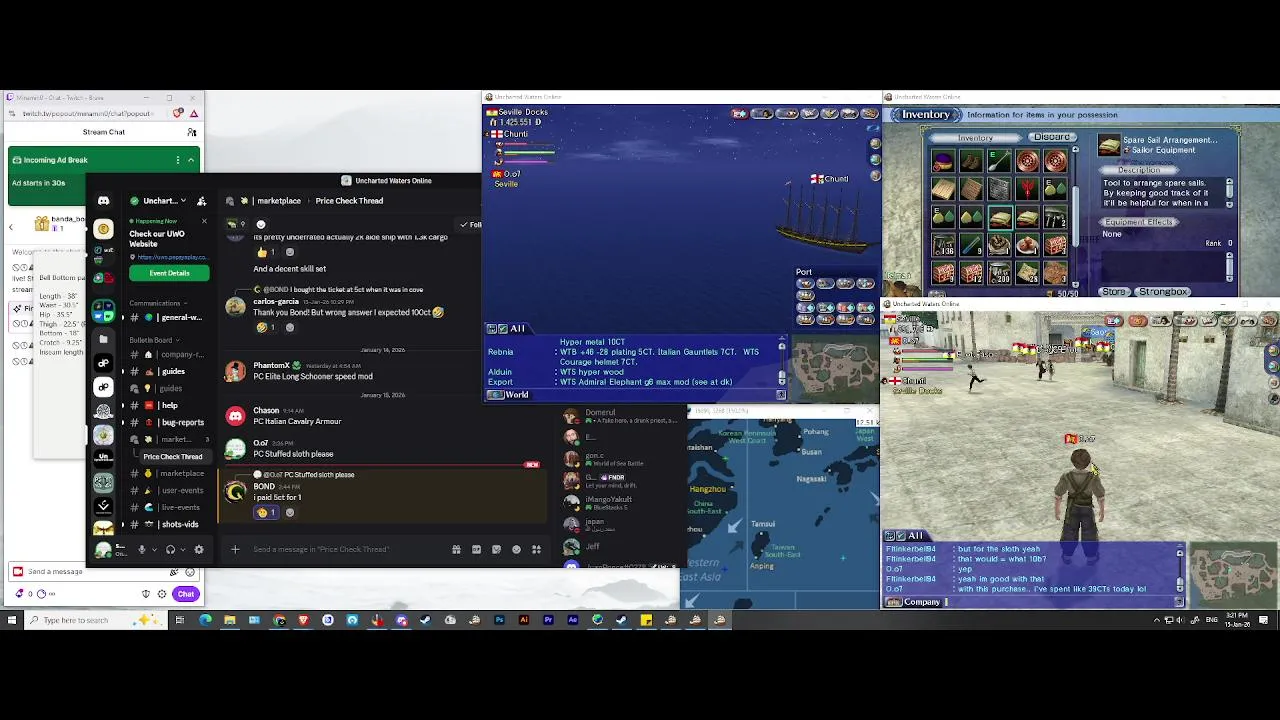Open Photoshop from the taskbar

(499, 620)
